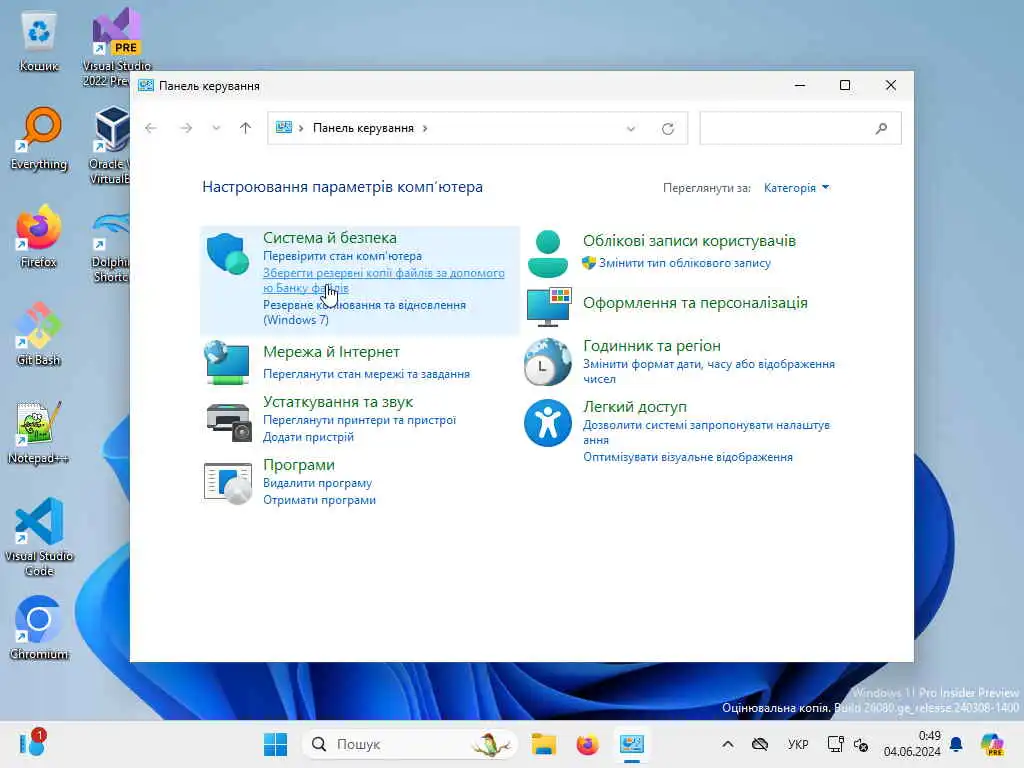
Task: Click Переглянути принтери та пристрої link
Action: 359,420
